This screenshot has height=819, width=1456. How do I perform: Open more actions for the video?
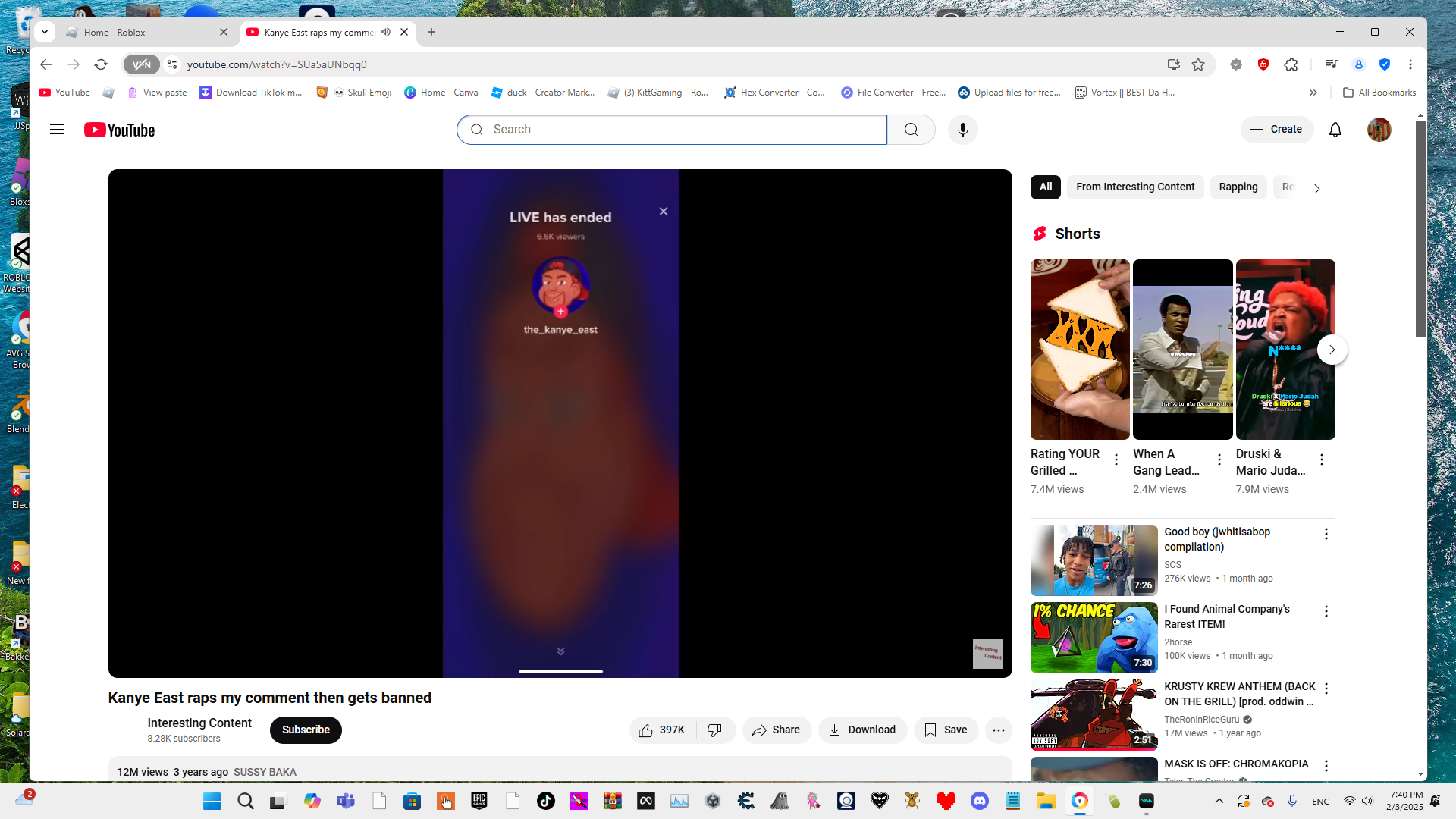(999, 730)
